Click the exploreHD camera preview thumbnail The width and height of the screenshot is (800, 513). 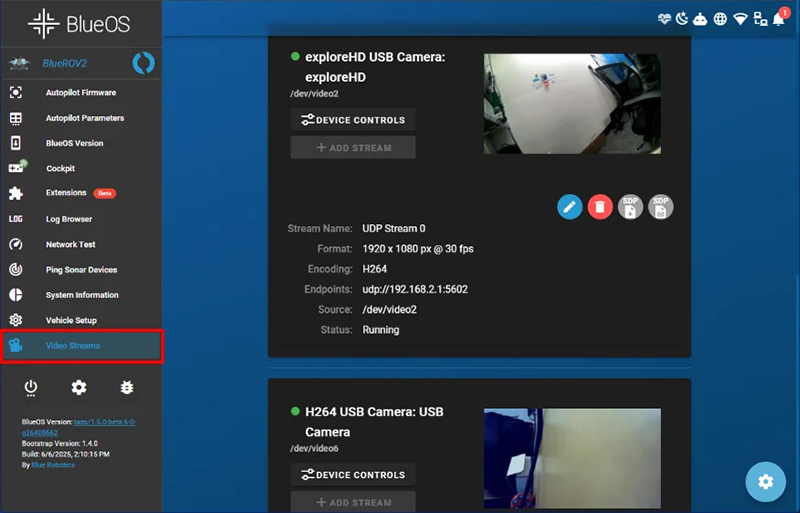[572, 103]
